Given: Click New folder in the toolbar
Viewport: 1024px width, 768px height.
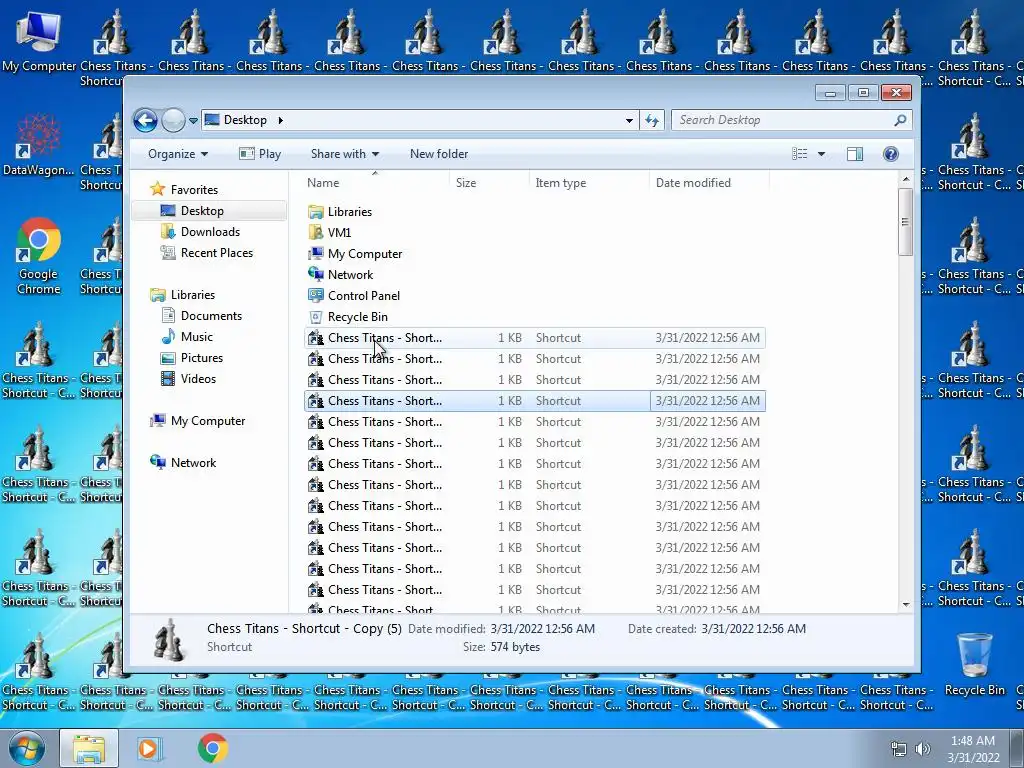Looking at the screenshot, I should click(x=439, y=154).
